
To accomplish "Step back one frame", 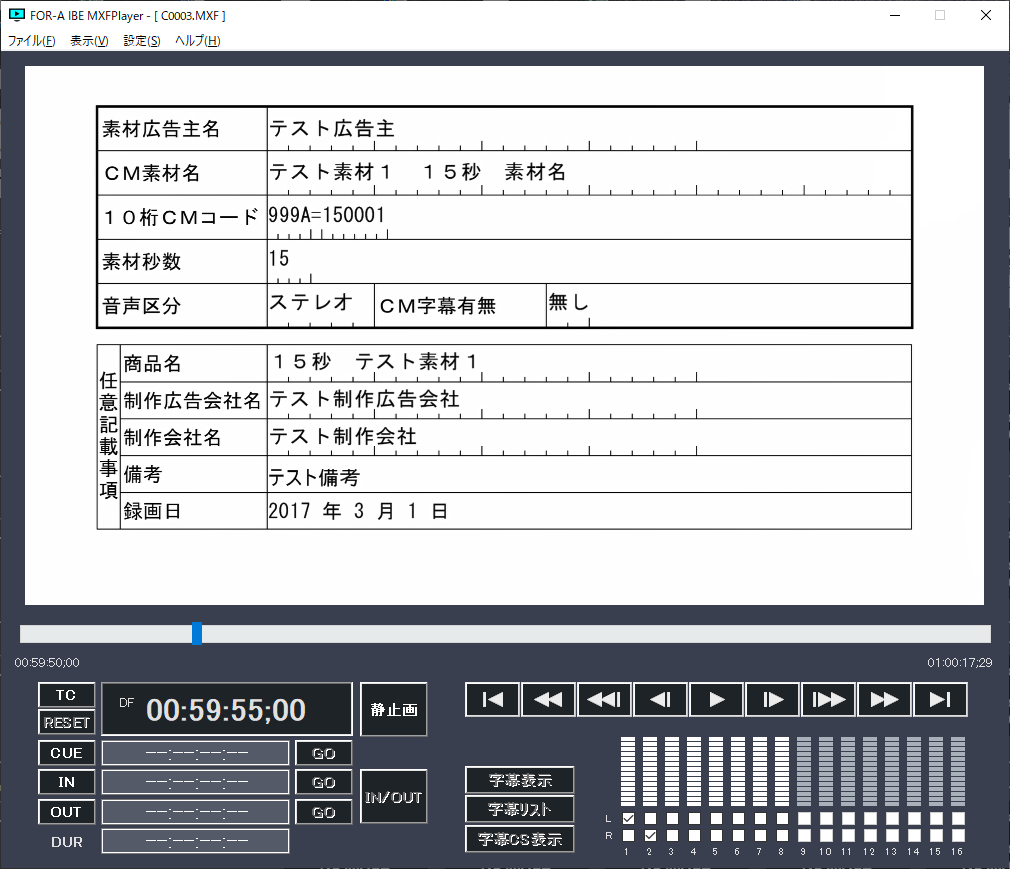I will 660,700.
